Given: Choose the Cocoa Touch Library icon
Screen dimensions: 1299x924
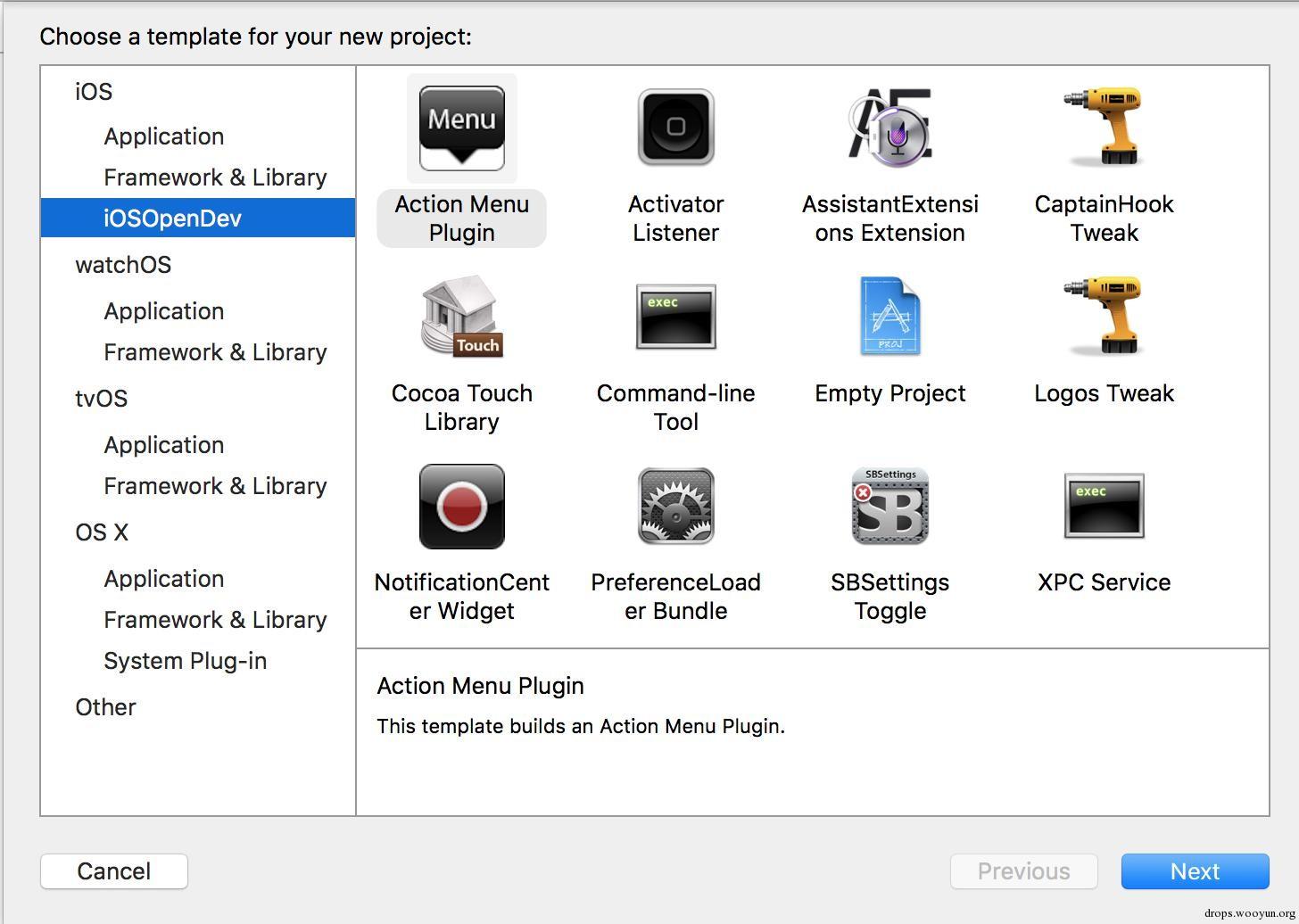Looking at the screenshot, I should (461, 317).
